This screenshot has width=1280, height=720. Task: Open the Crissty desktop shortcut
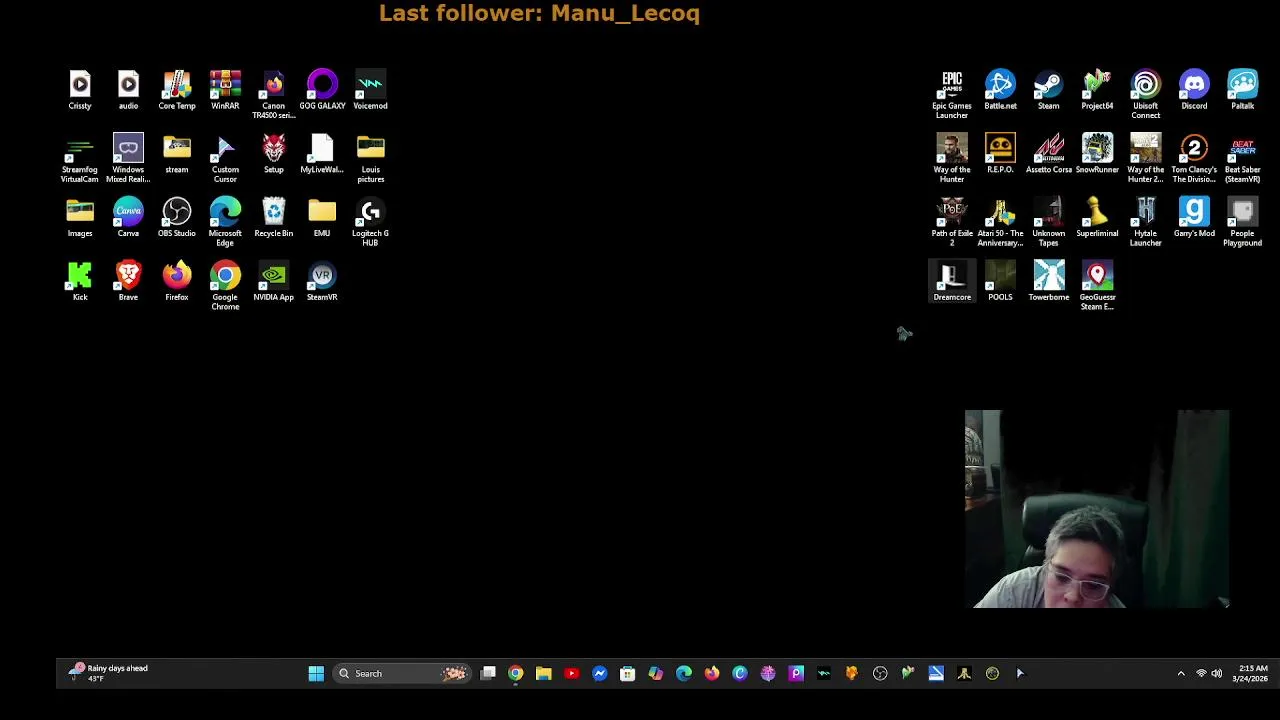[80, 90]
